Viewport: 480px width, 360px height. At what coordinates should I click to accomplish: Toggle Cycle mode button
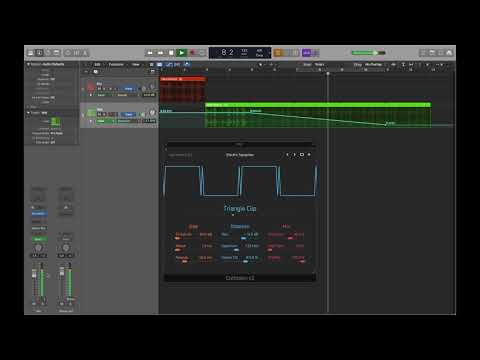pyautogui.click(x=202, y=53)
